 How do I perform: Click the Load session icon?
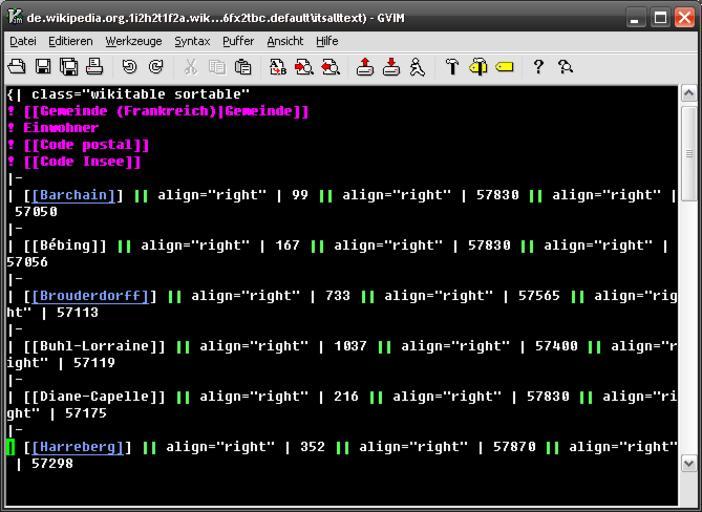pos(365,67)
